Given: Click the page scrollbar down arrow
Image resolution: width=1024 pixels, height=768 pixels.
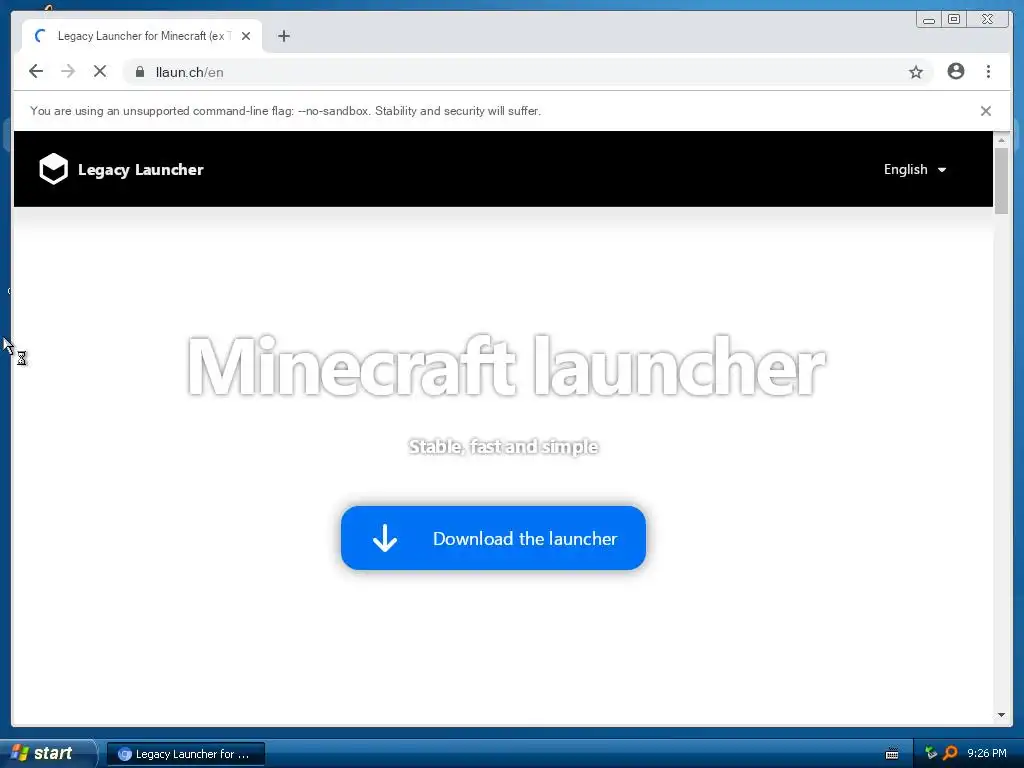Looking at the screenshot, I should [x=1001, y=715].
